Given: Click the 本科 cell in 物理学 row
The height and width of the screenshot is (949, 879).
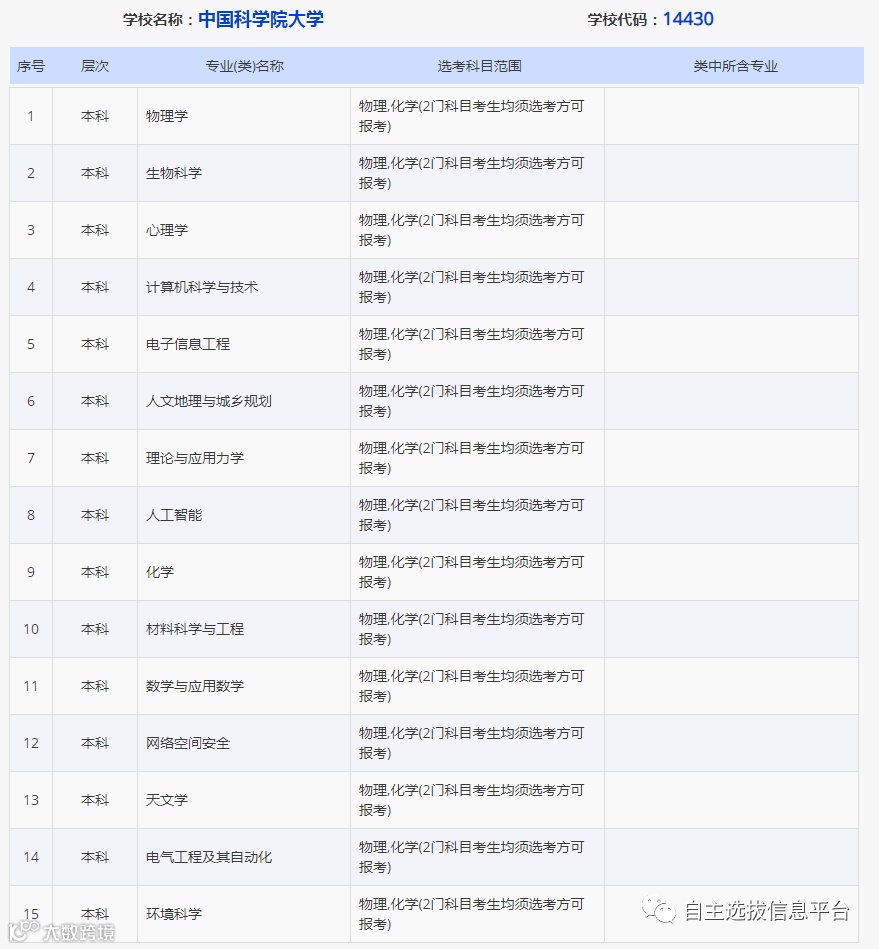Looking at the screenshot, I should click(x=95, y=116).
